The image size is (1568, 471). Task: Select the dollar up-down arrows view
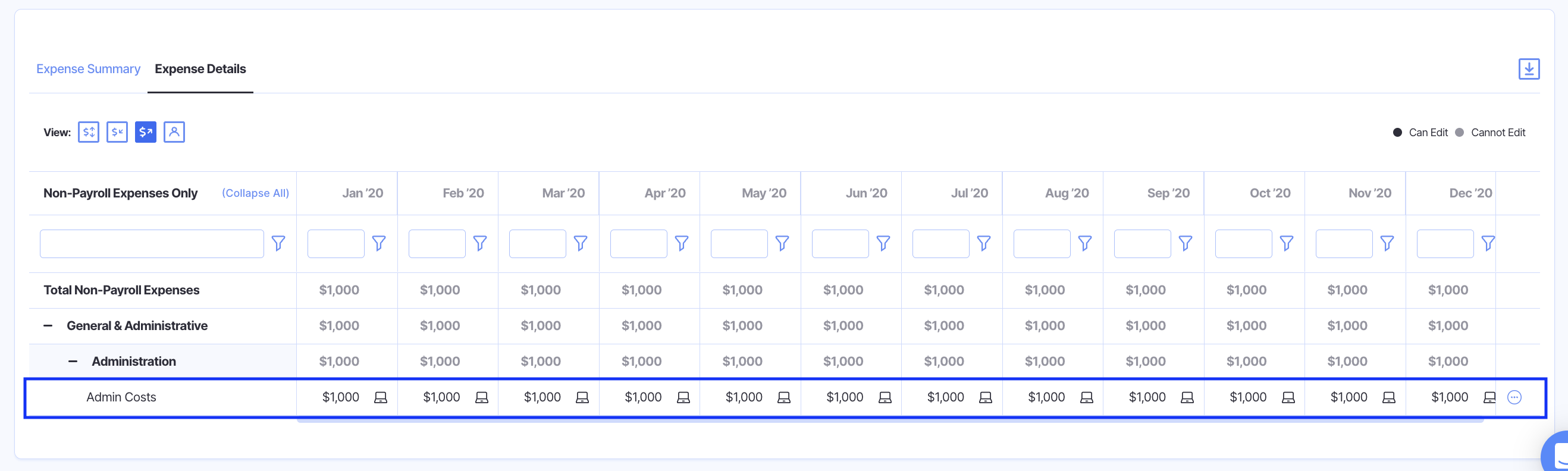pos(88,132)
